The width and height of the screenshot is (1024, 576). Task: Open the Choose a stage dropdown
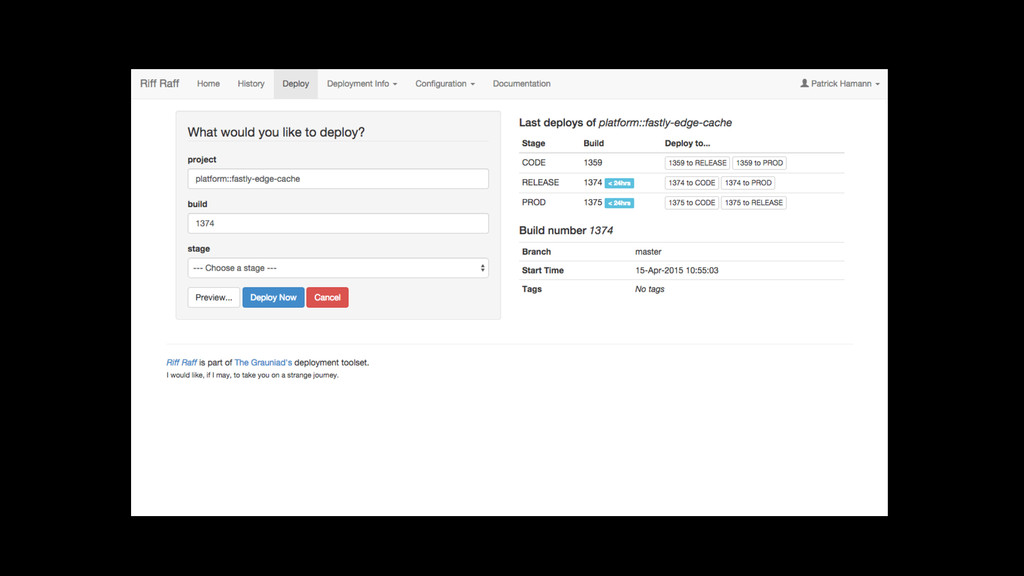pos(338,268)
